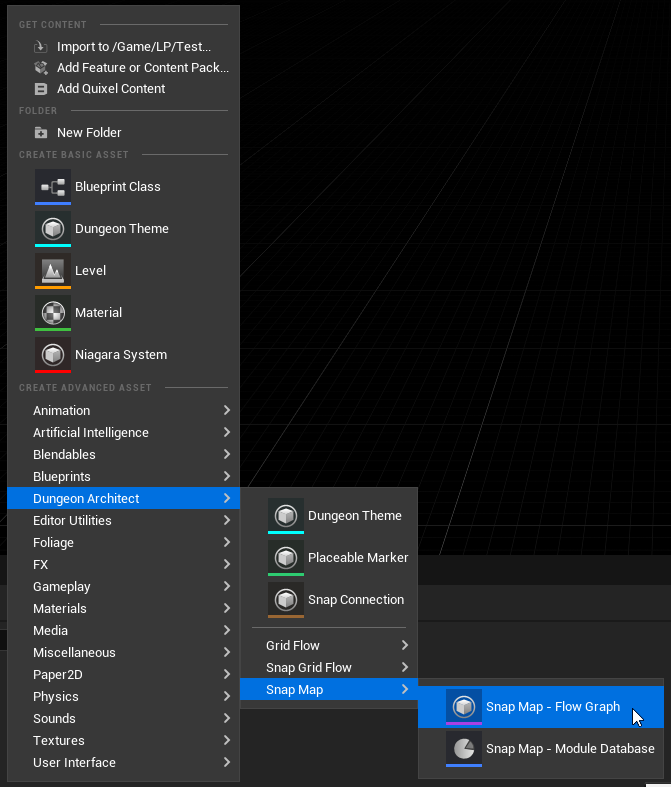Expand the Blendables submenu
Image resolution: width=671 pixels, height=787 pixels.
(123, 455)
